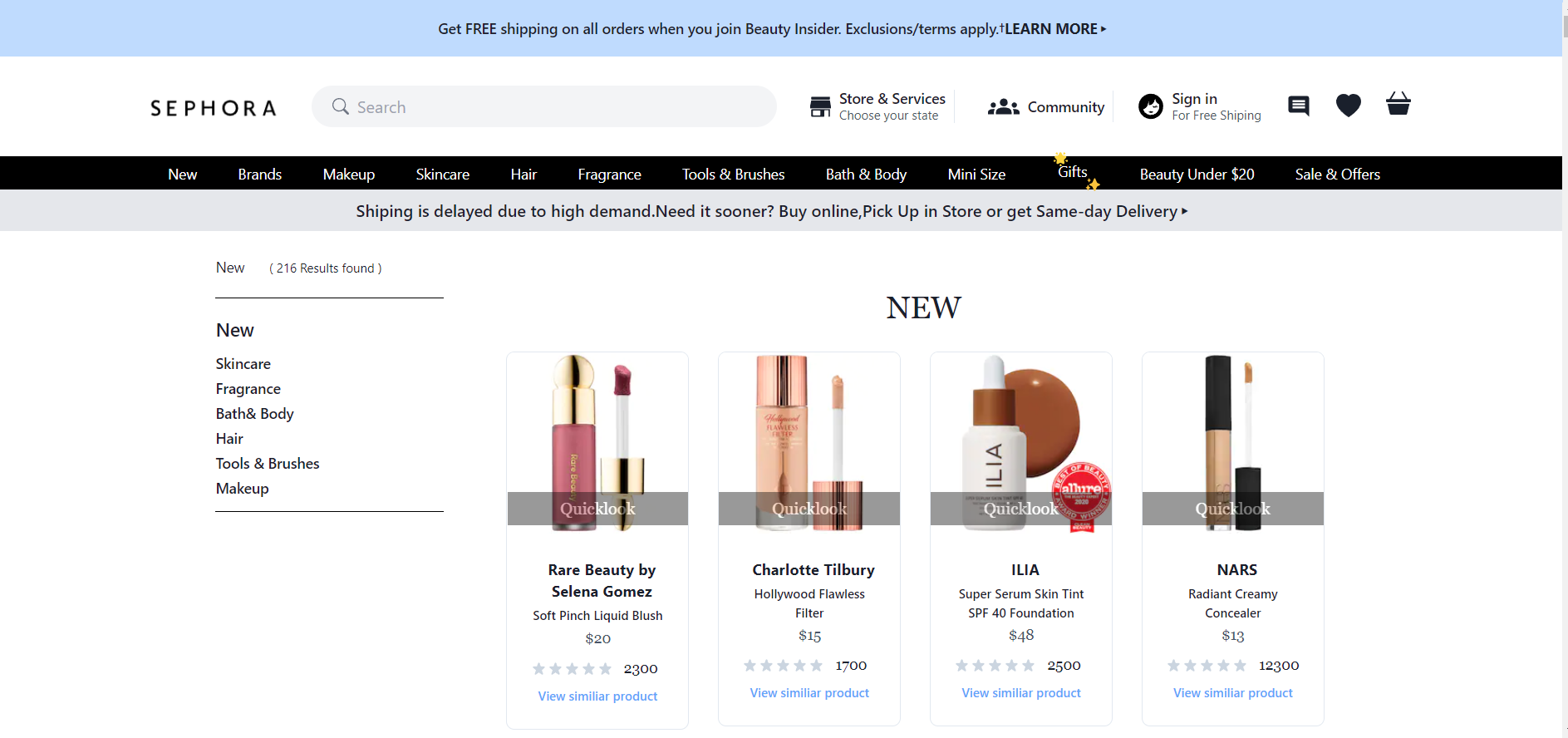Click the ILIA brand name

coord(1025,570)
